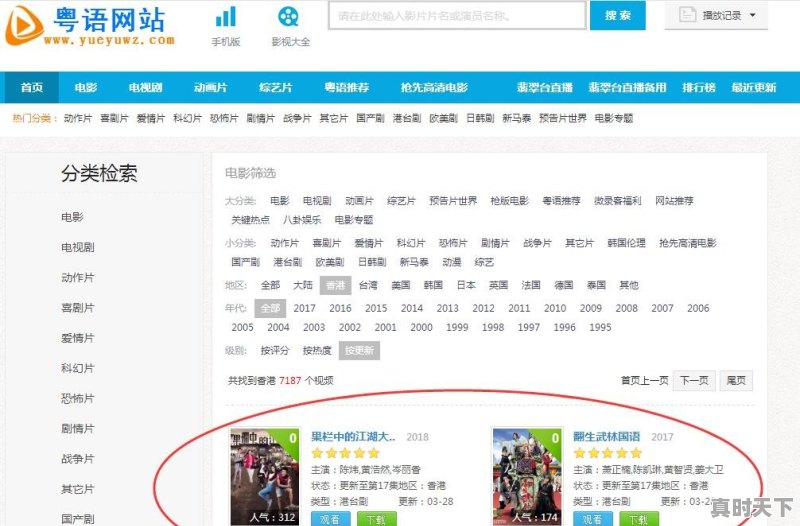Open 综艺片 tab in the navigation bar

[276, 88]
